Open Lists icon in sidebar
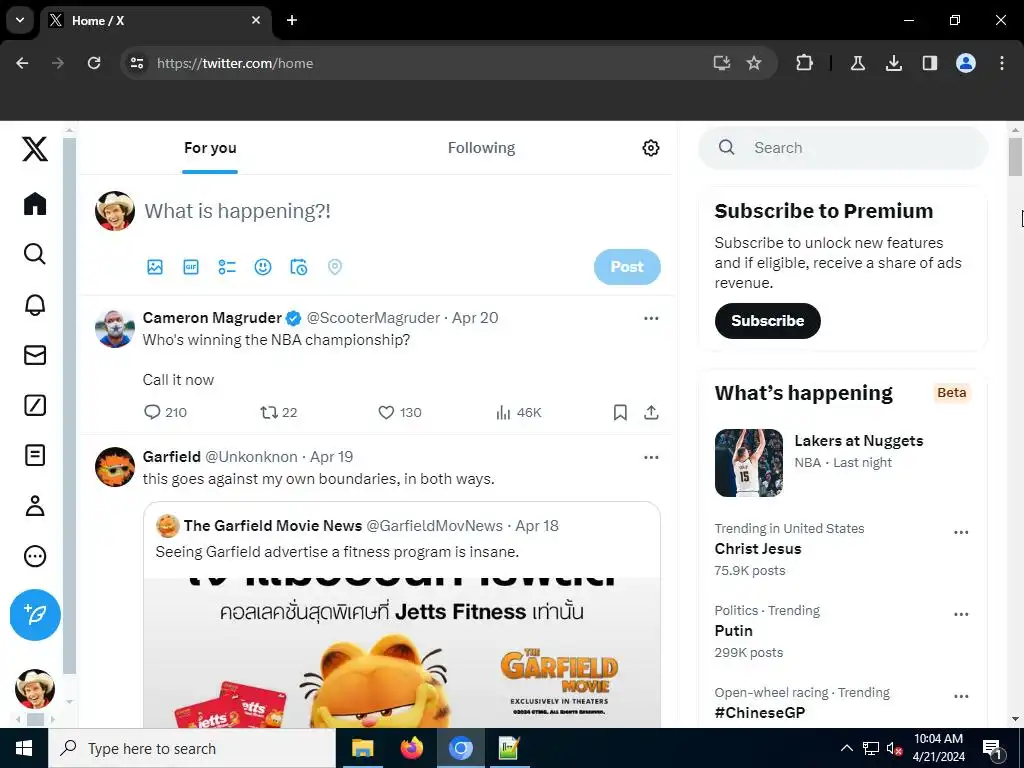Screen dimensions: 1024x768 tap(35, 455)
